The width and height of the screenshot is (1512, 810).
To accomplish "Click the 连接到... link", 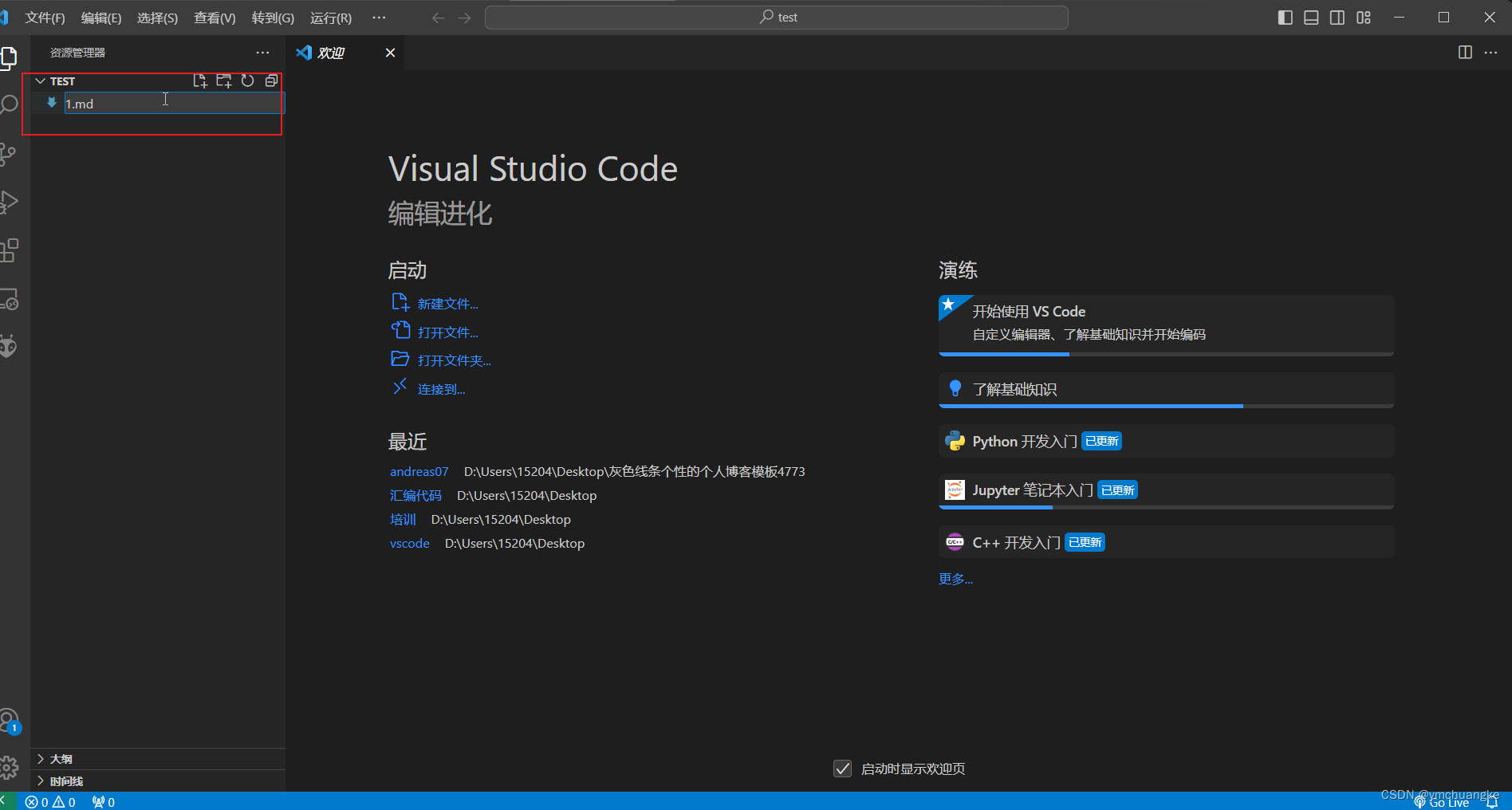I will tap(442, 389).
